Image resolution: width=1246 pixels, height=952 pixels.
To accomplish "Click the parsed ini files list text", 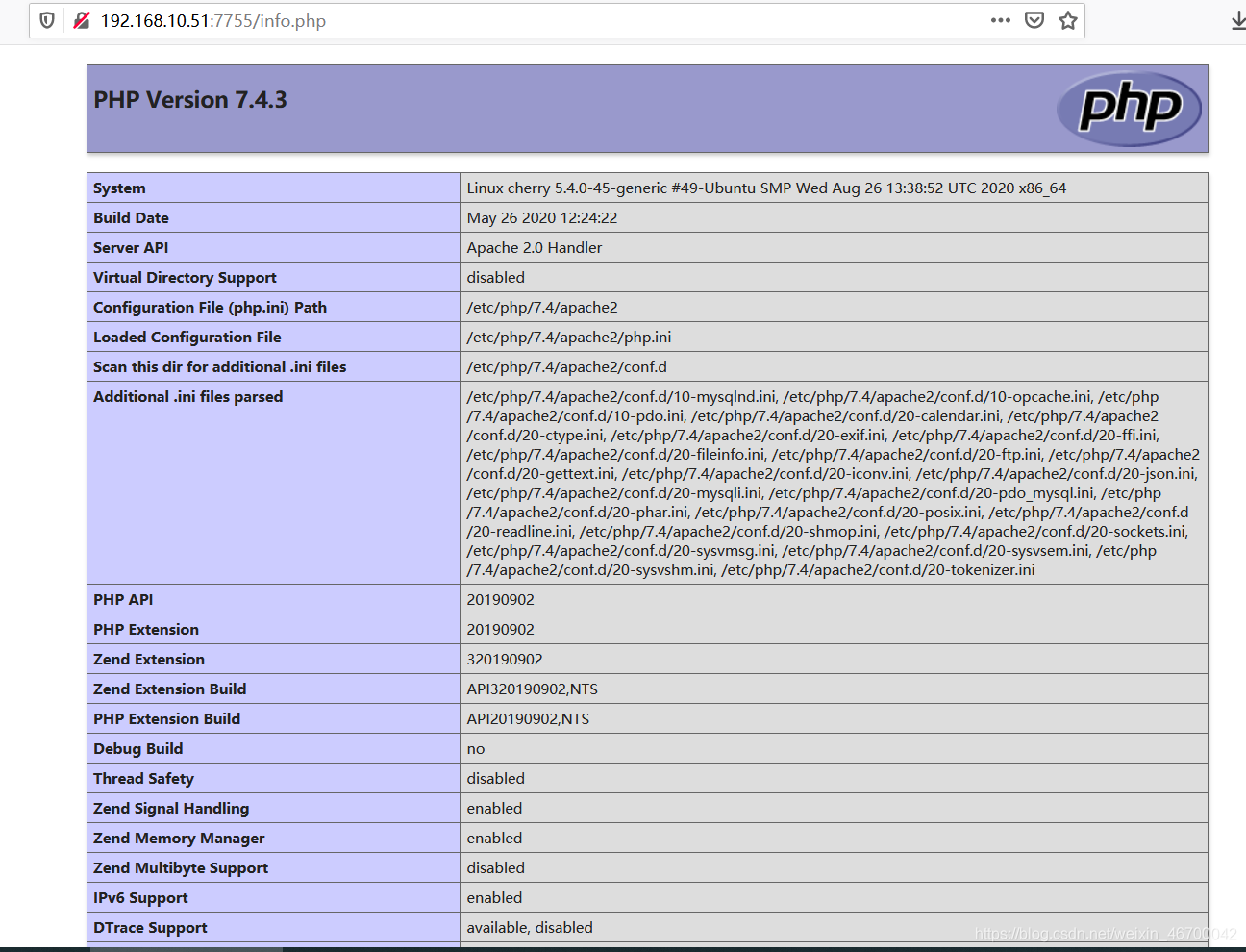I will click(833, 484).
